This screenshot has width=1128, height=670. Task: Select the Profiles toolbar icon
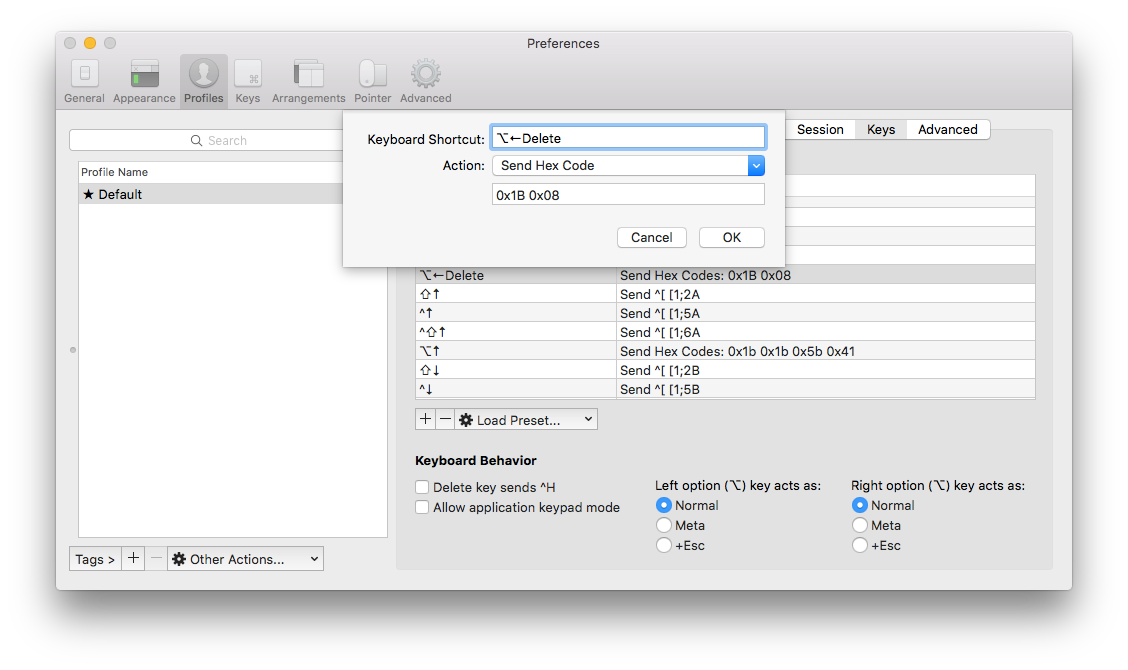click(204, 82)
